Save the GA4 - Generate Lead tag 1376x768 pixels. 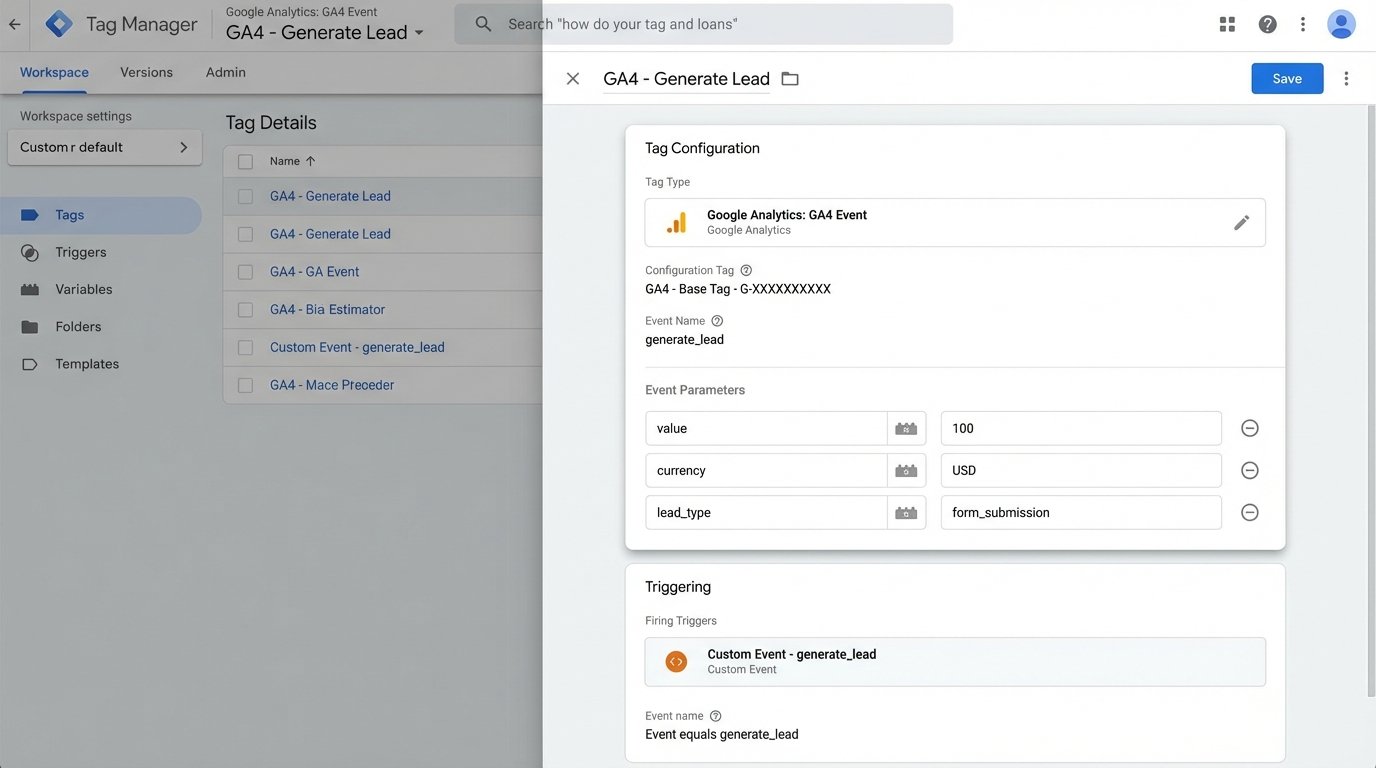pyautogui.click(x=1286, y=78)
